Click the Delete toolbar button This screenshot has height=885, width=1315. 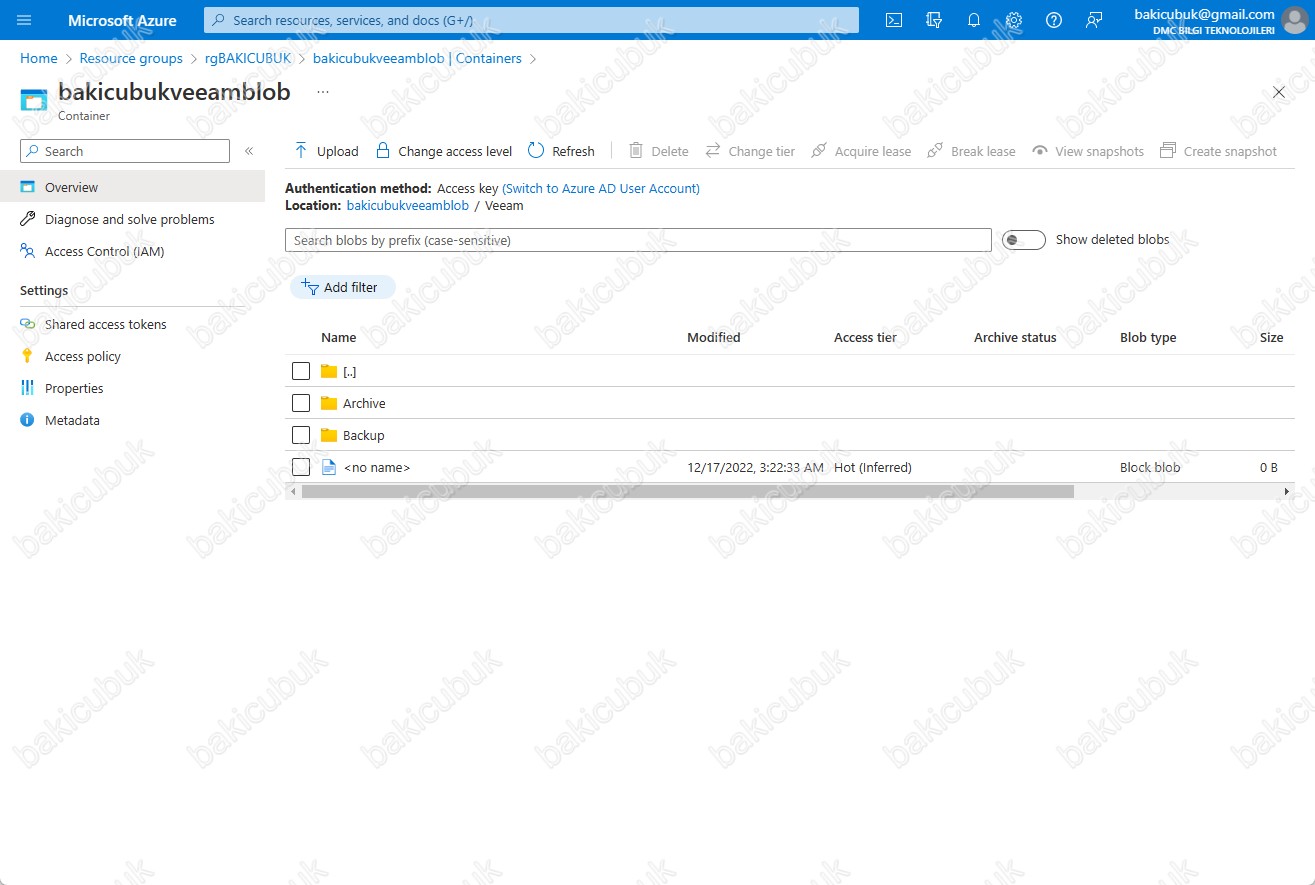tap(658, 151)
